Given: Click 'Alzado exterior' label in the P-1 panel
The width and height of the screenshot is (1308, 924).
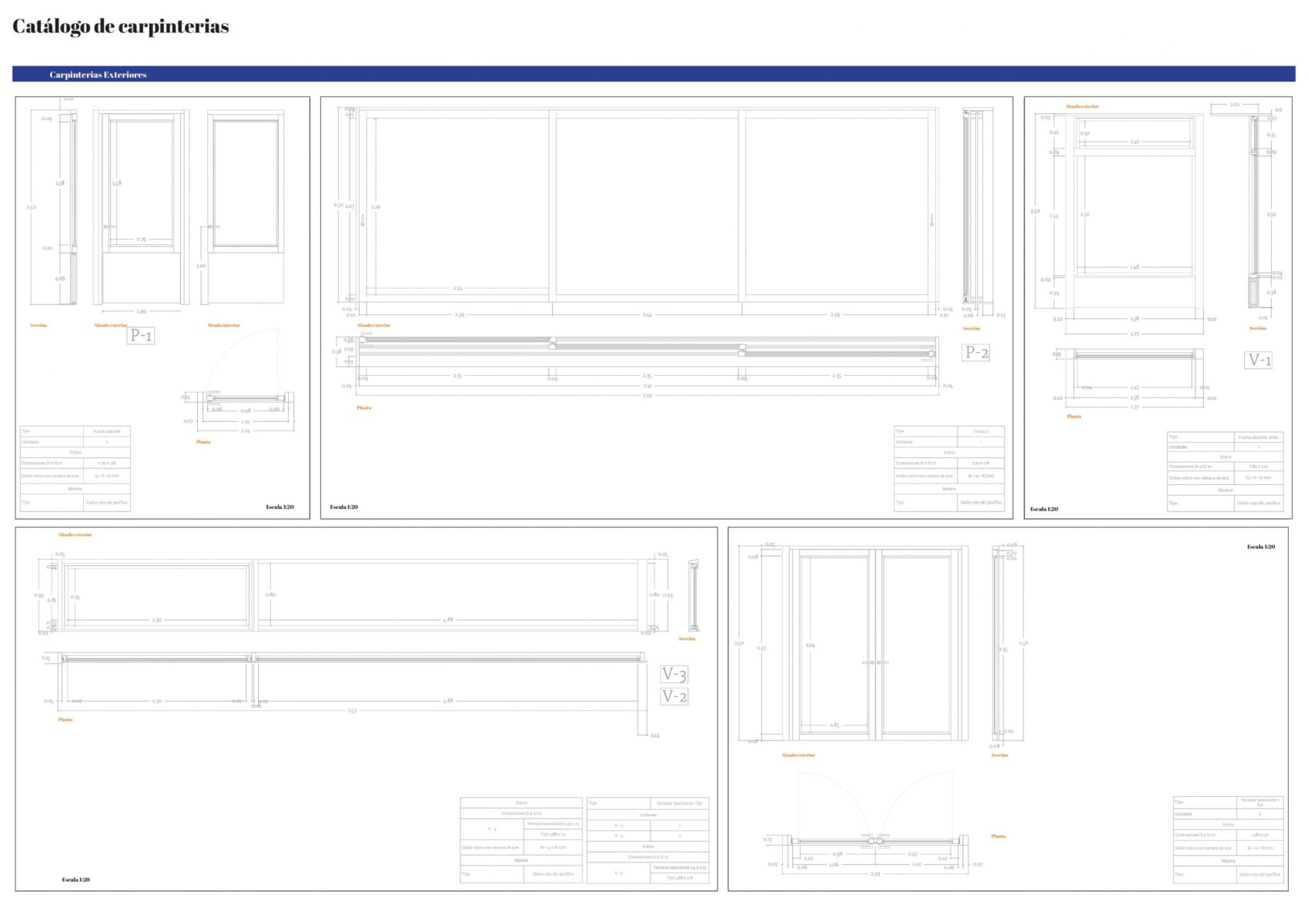Looking at the screenshot, I should click(111, 326).
